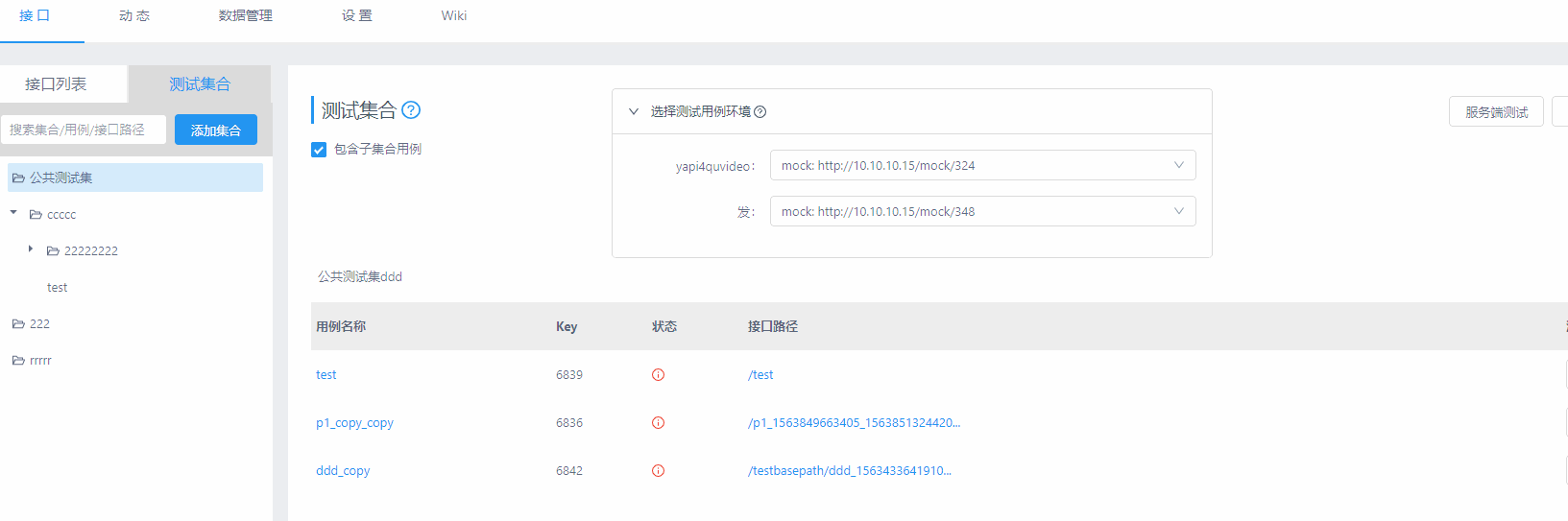Image resolution: width=1568 pixels, height=521 pixels.
Task: Click Key value 6842
Action: click(569, 471)
